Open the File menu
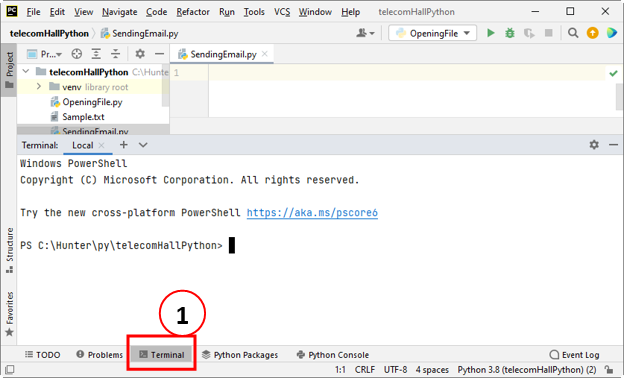This screenshot has height=378, width=624. pyautogui.click(x=33, y=12)
